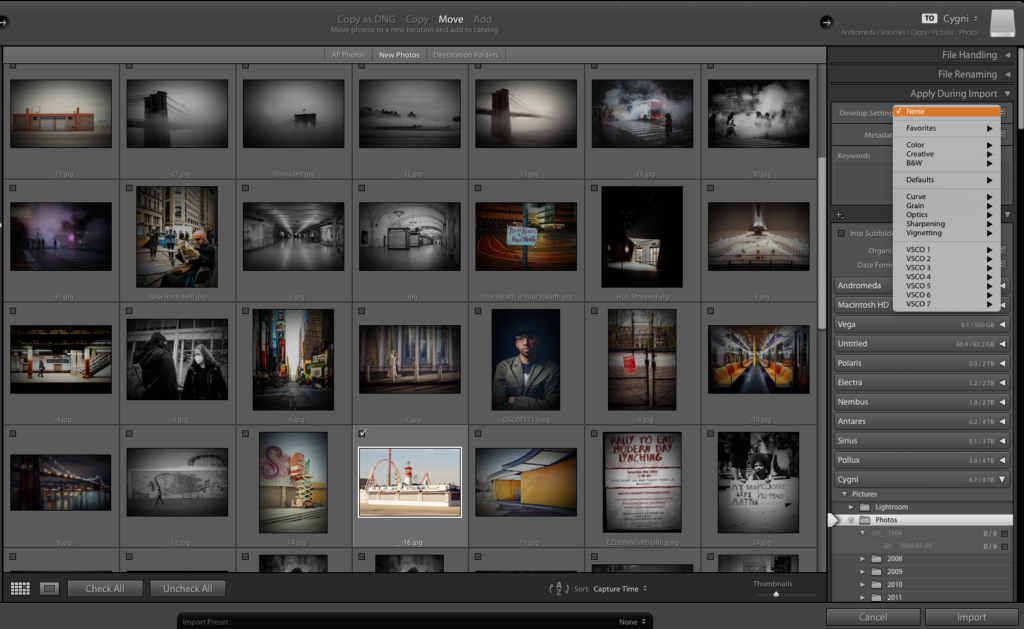Click the TO destination badge

(929, 18)
